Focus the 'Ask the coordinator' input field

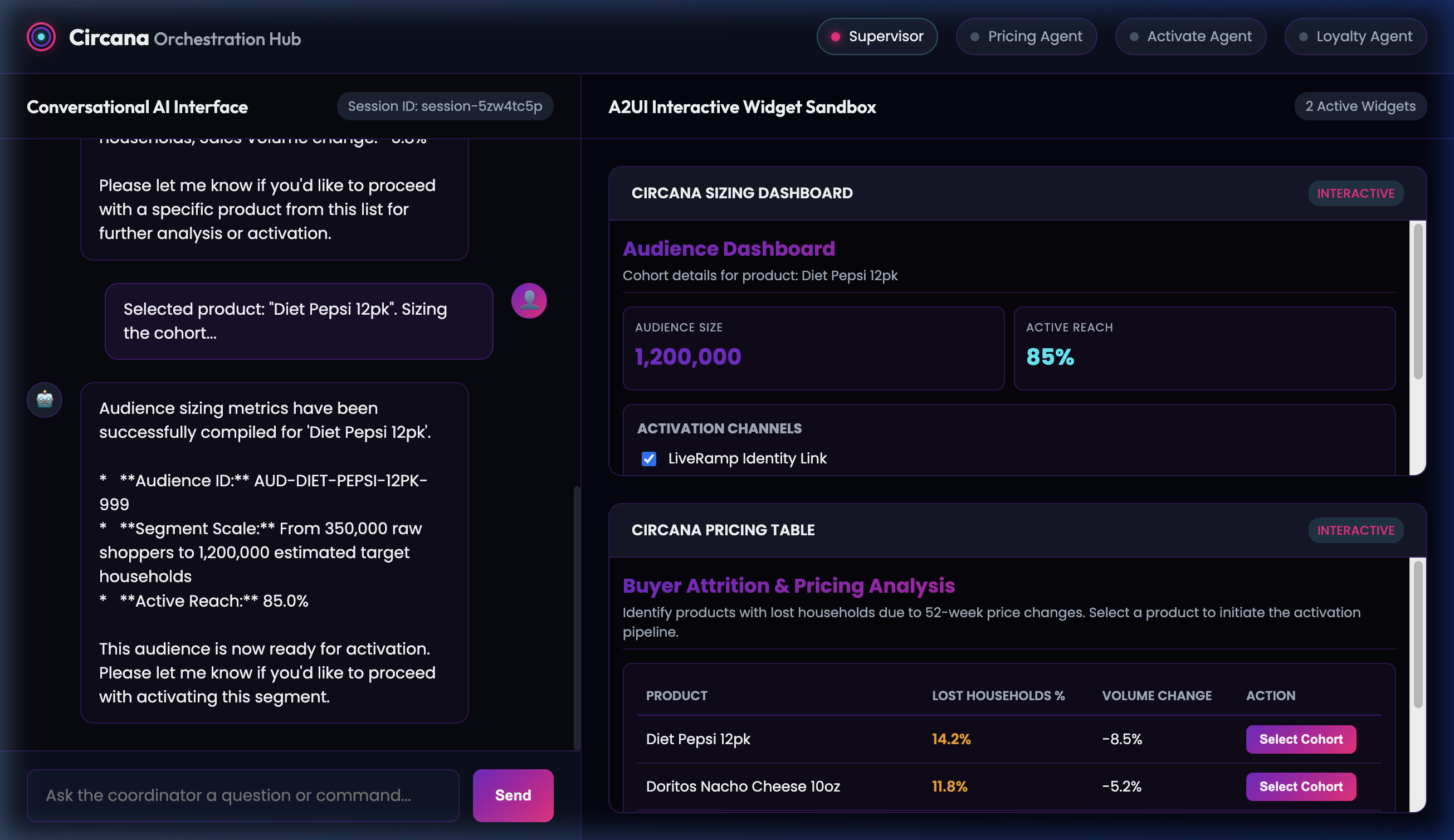(x=243, y=795)
